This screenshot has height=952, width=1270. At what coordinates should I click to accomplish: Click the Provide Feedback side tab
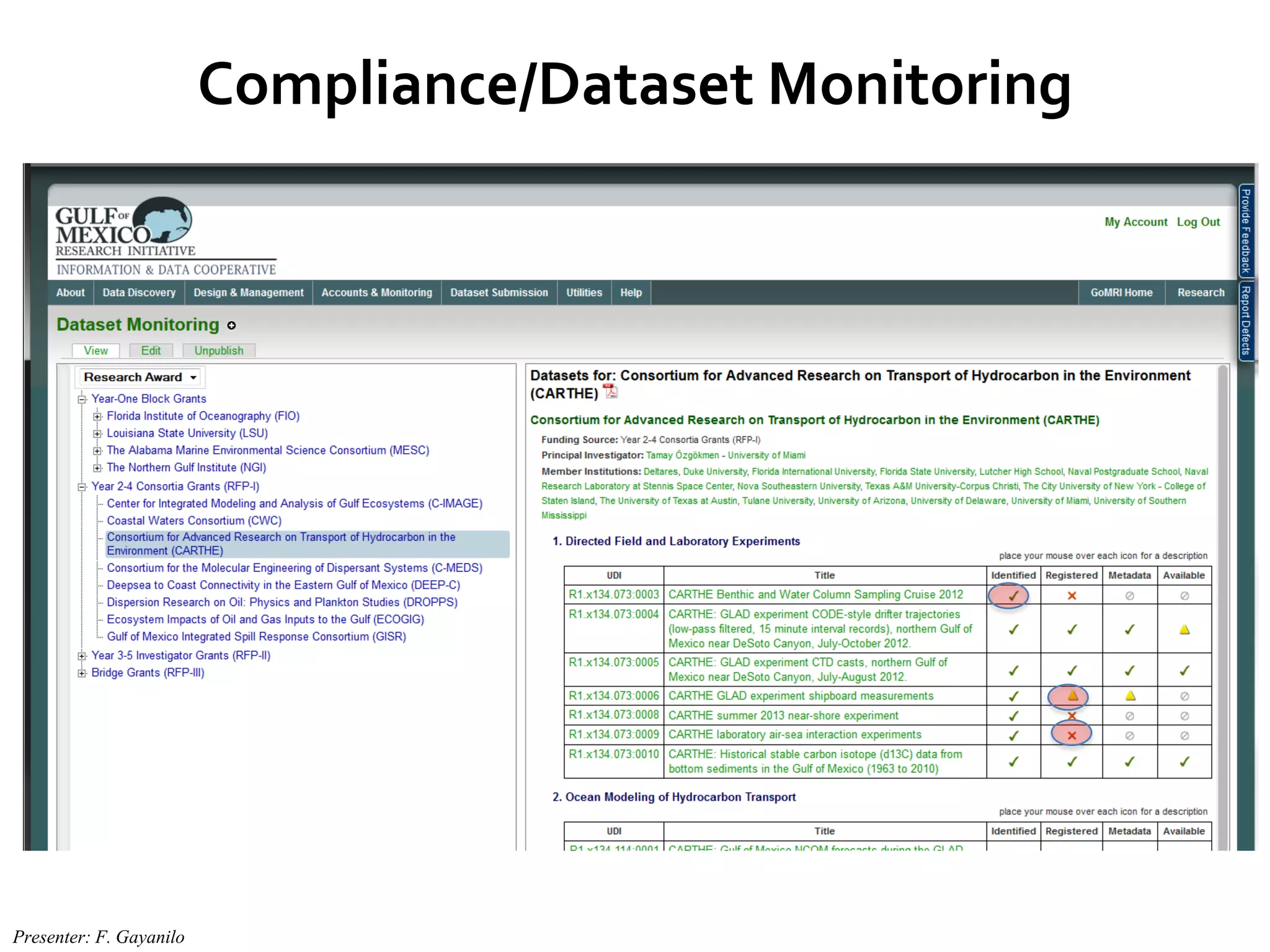coord(1246,231)
